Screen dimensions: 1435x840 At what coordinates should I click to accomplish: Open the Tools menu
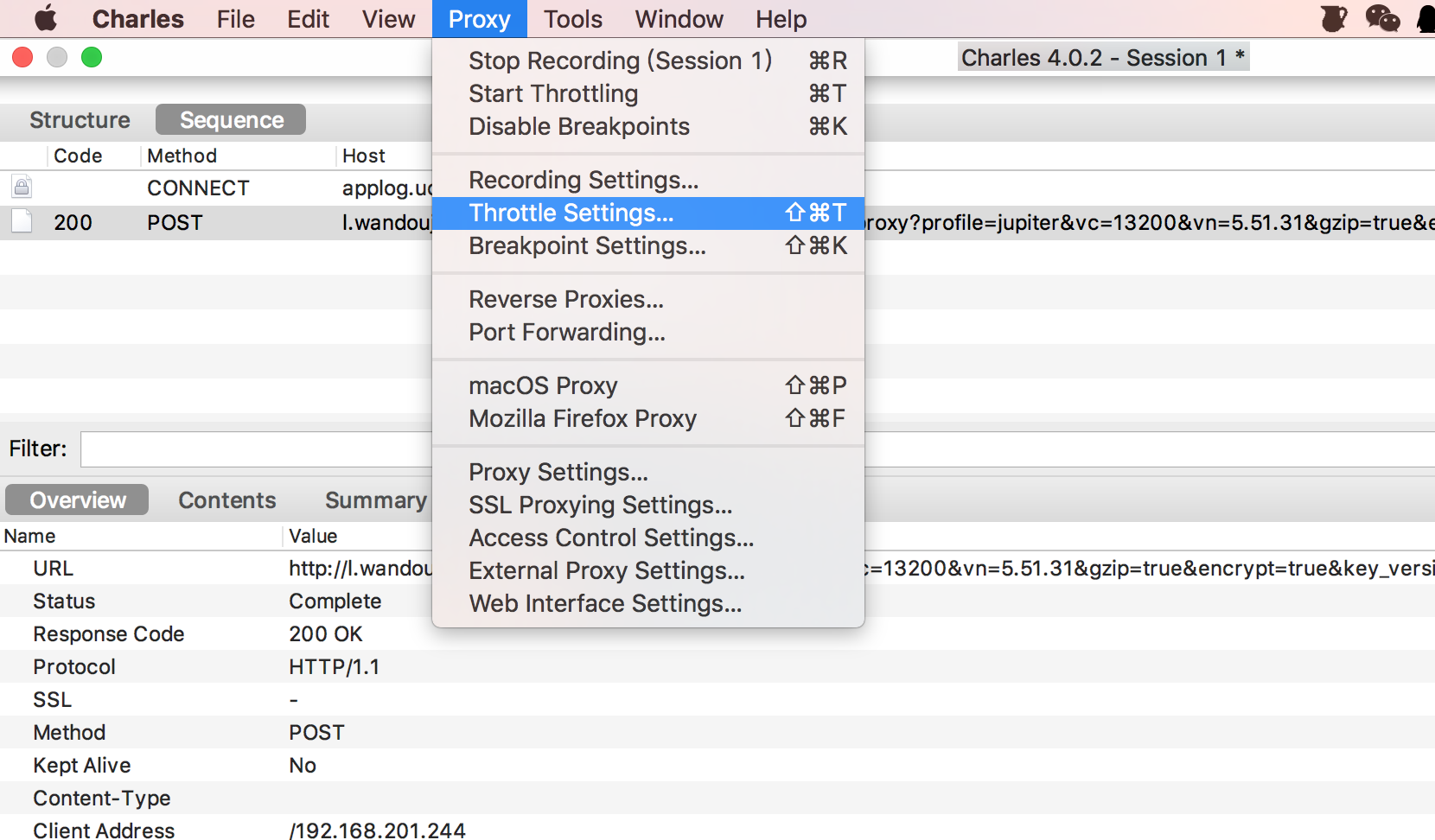tap(573, 19)
